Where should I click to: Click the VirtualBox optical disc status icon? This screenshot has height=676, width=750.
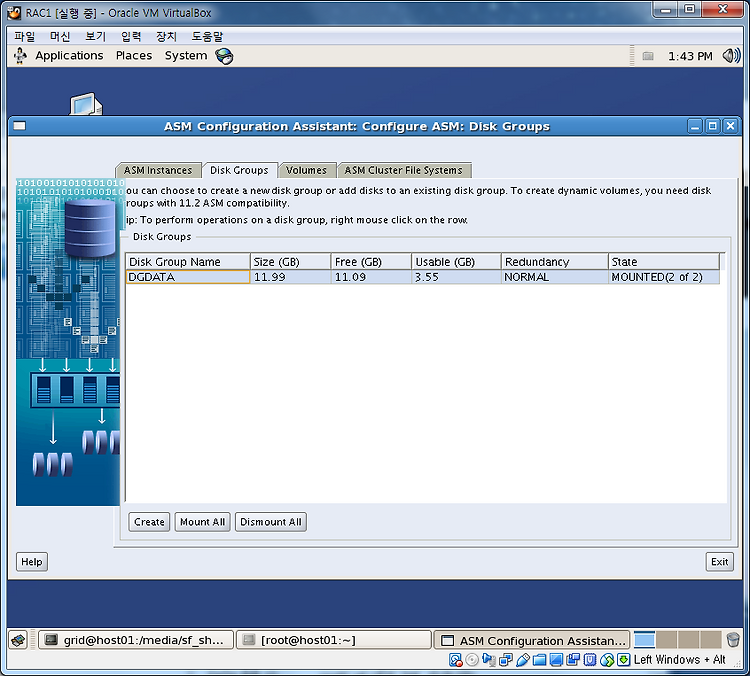(x=472, y=660)
